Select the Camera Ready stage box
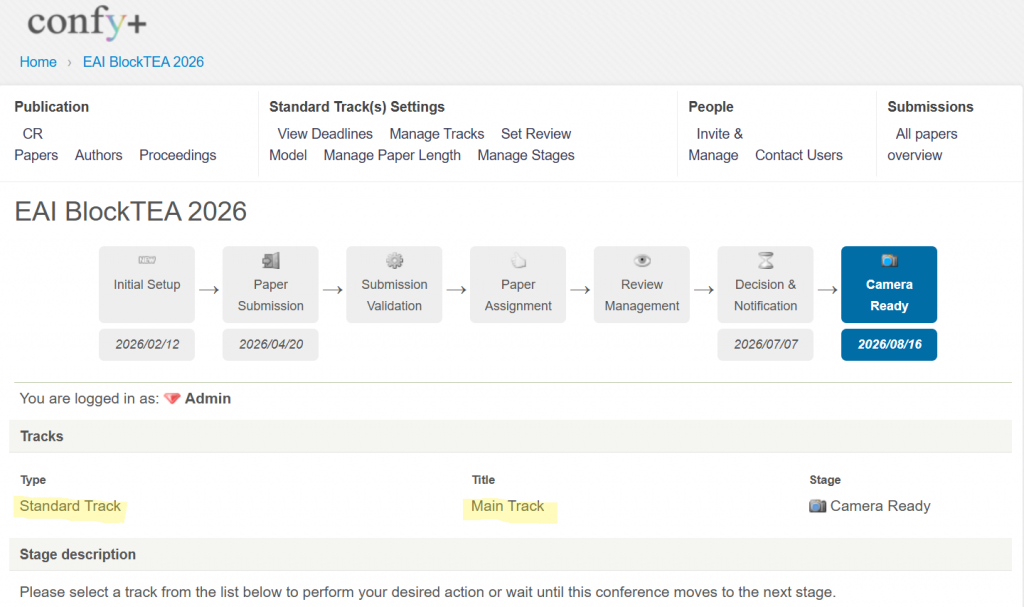Image resolution: width=1024 pixels, height=607 pixels. point(889,284)
